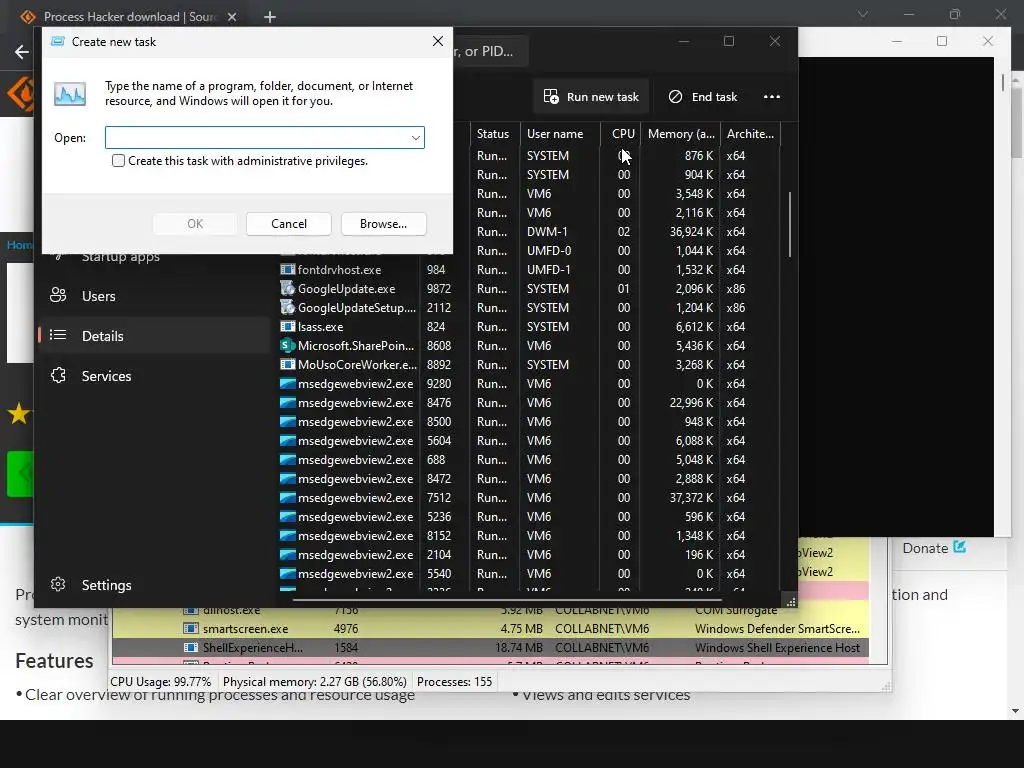Cancel the Create new task dialog
The image size is (1024, 768).
[x=289, y=224]
